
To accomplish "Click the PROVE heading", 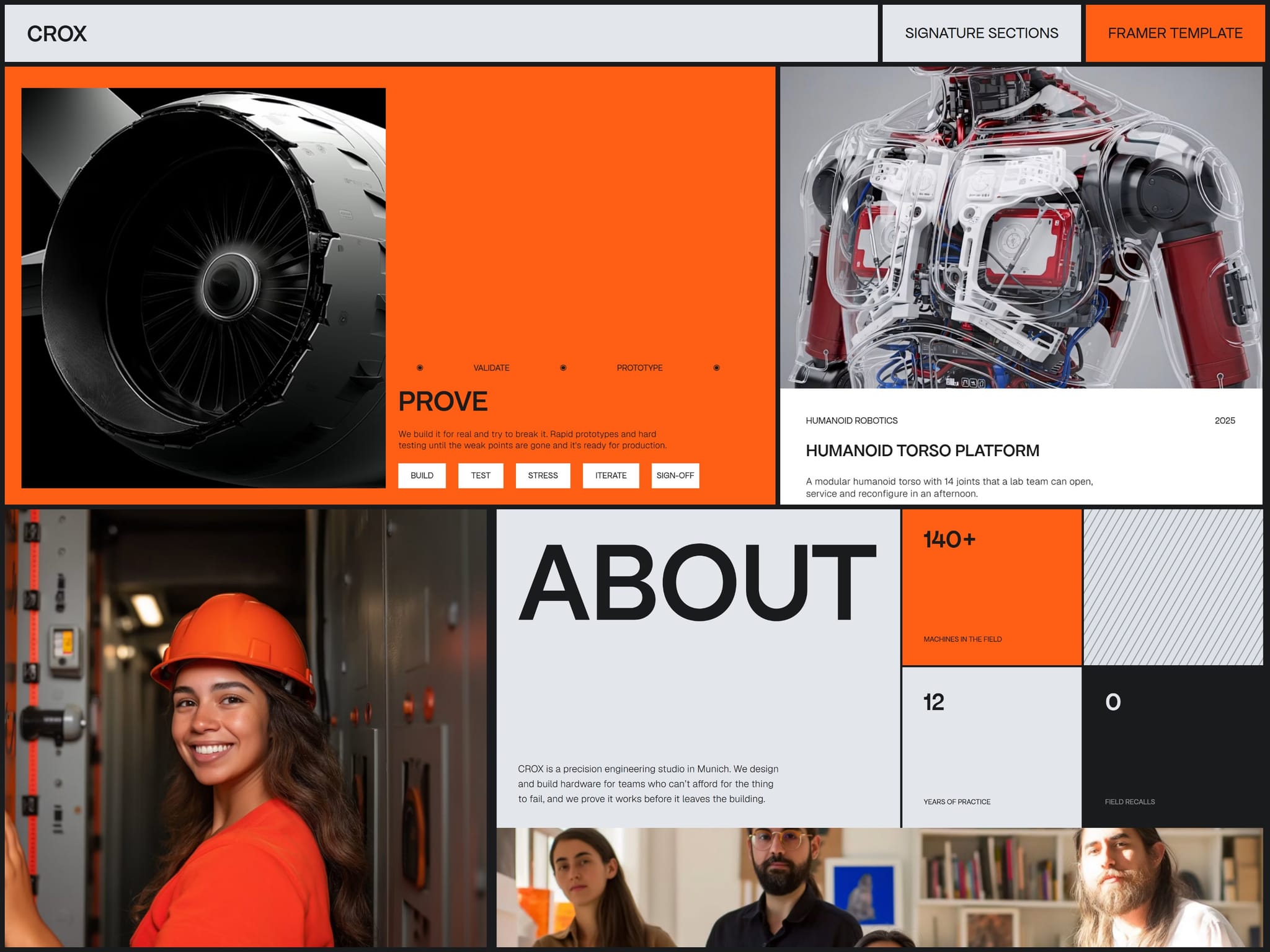I will (x=443, y=402).
